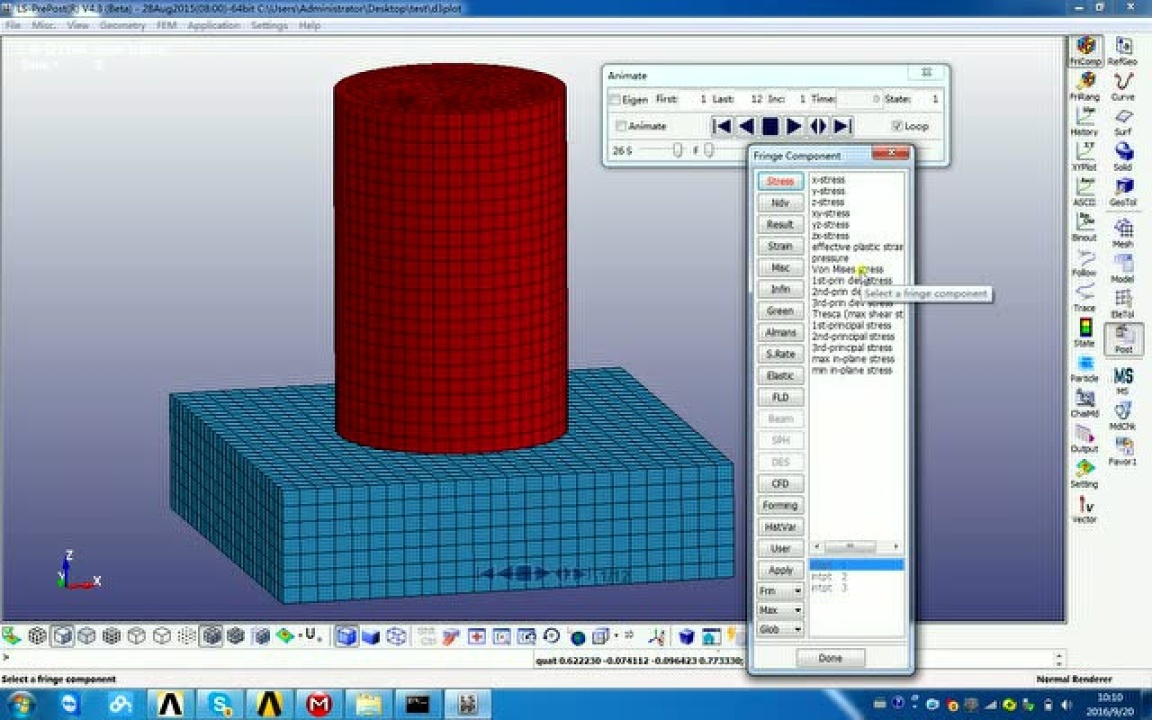Toggle the Animate checkbox
The image size is (1152, 720).
pyautogui.click(x=622, y=126)
